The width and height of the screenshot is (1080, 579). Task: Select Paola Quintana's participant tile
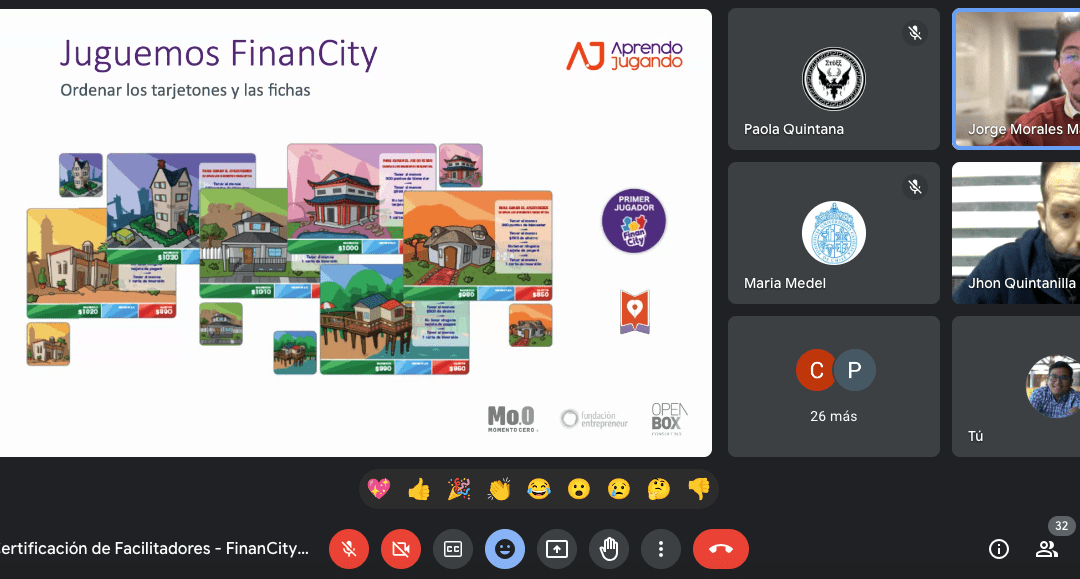(833, 79)
